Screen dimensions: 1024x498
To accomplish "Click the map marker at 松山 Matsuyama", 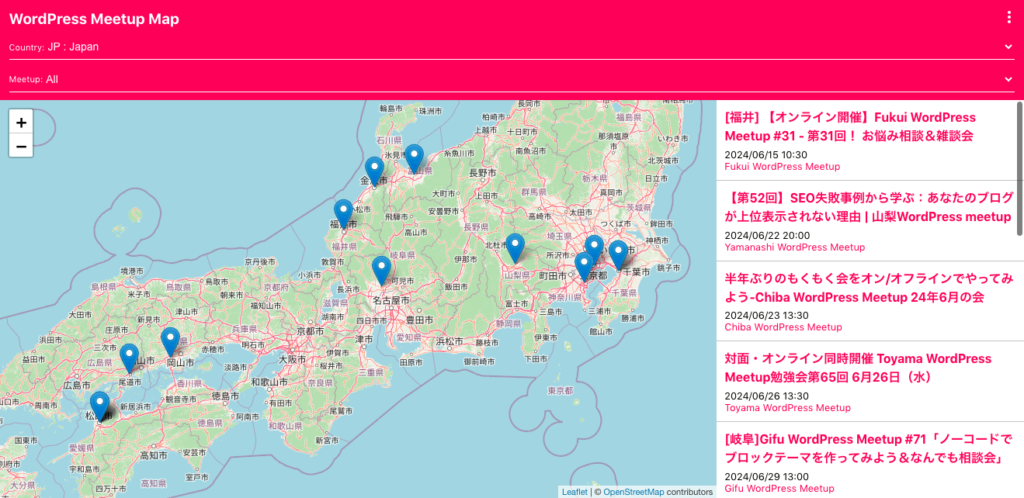I will click(x=99, y=405).
